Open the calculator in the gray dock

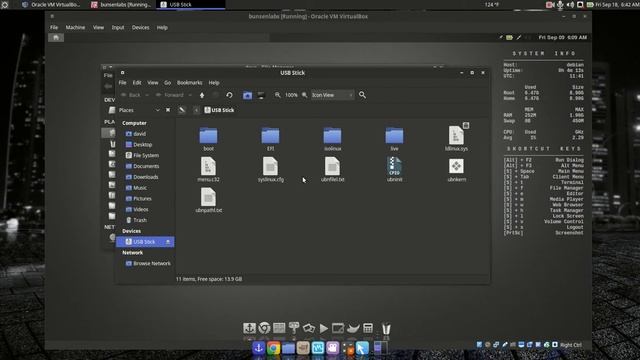click(368, 328)
